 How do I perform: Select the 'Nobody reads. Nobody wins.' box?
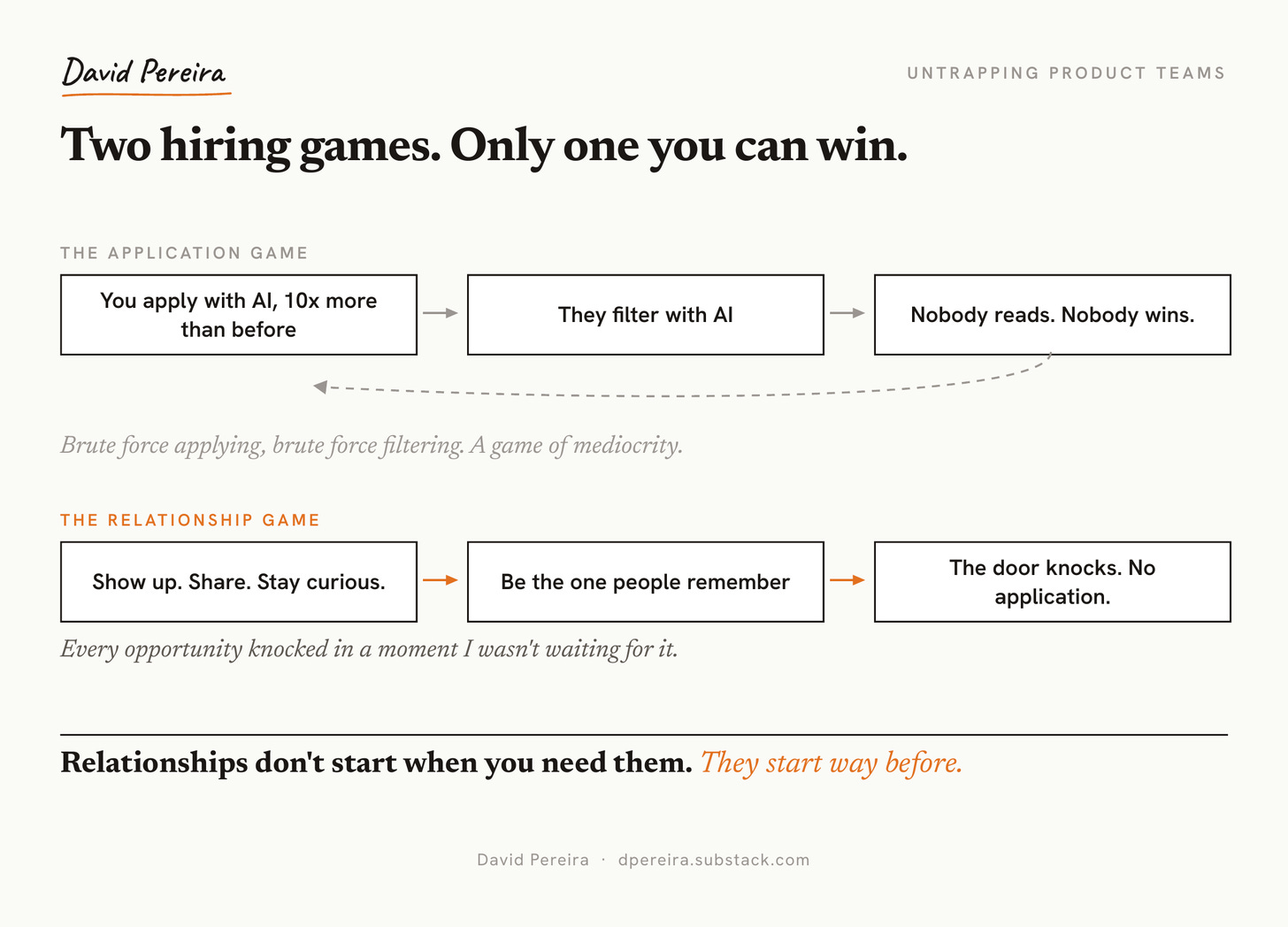(1053, 315)
